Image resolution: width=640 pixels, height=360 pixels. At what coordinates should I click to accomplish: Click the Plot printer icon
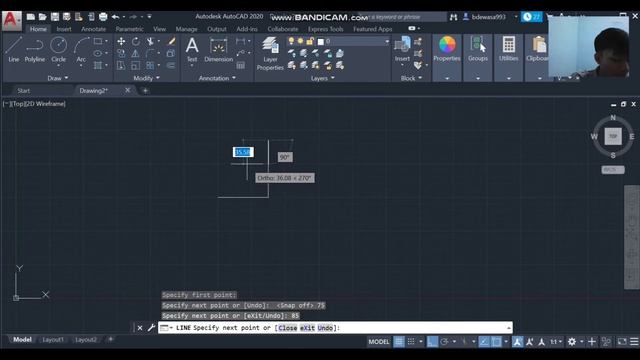tap(103, 17)
